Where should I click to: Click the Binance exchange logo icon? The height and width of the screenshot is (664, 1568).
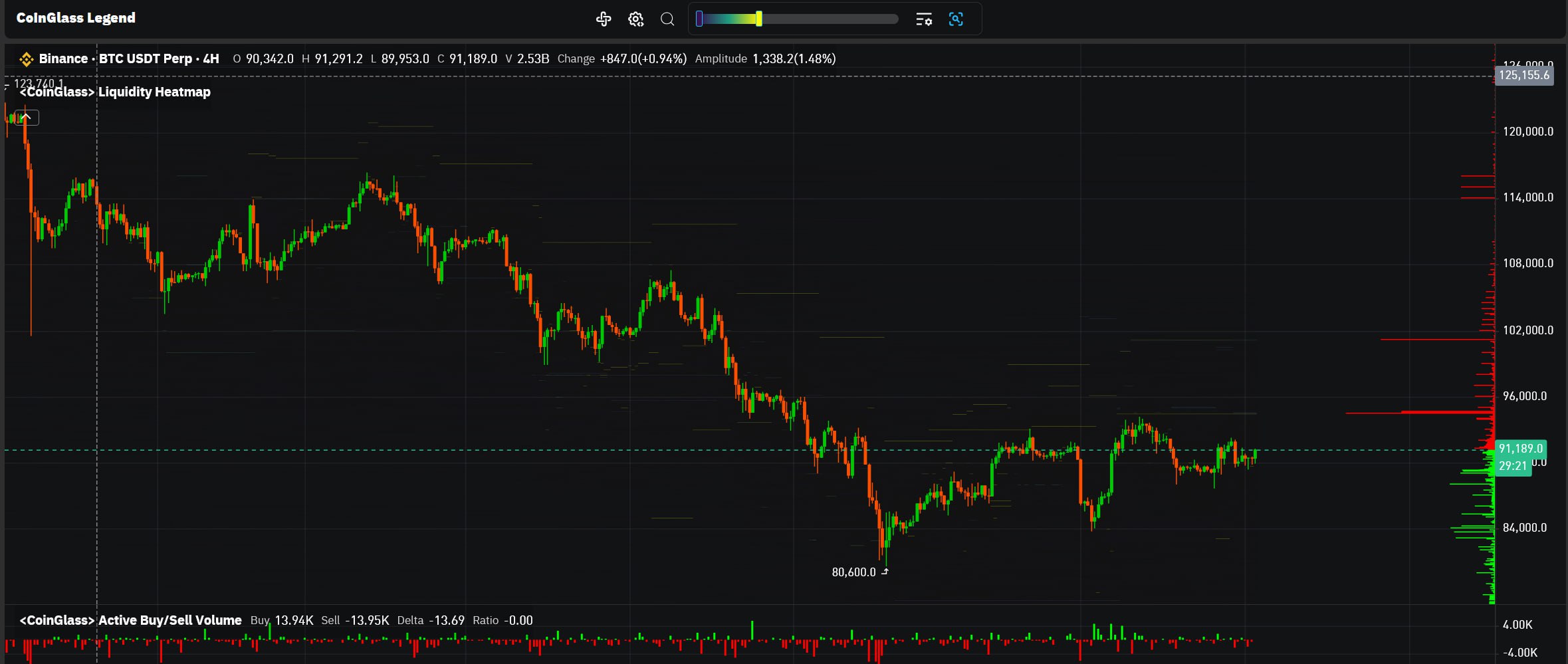26,59
